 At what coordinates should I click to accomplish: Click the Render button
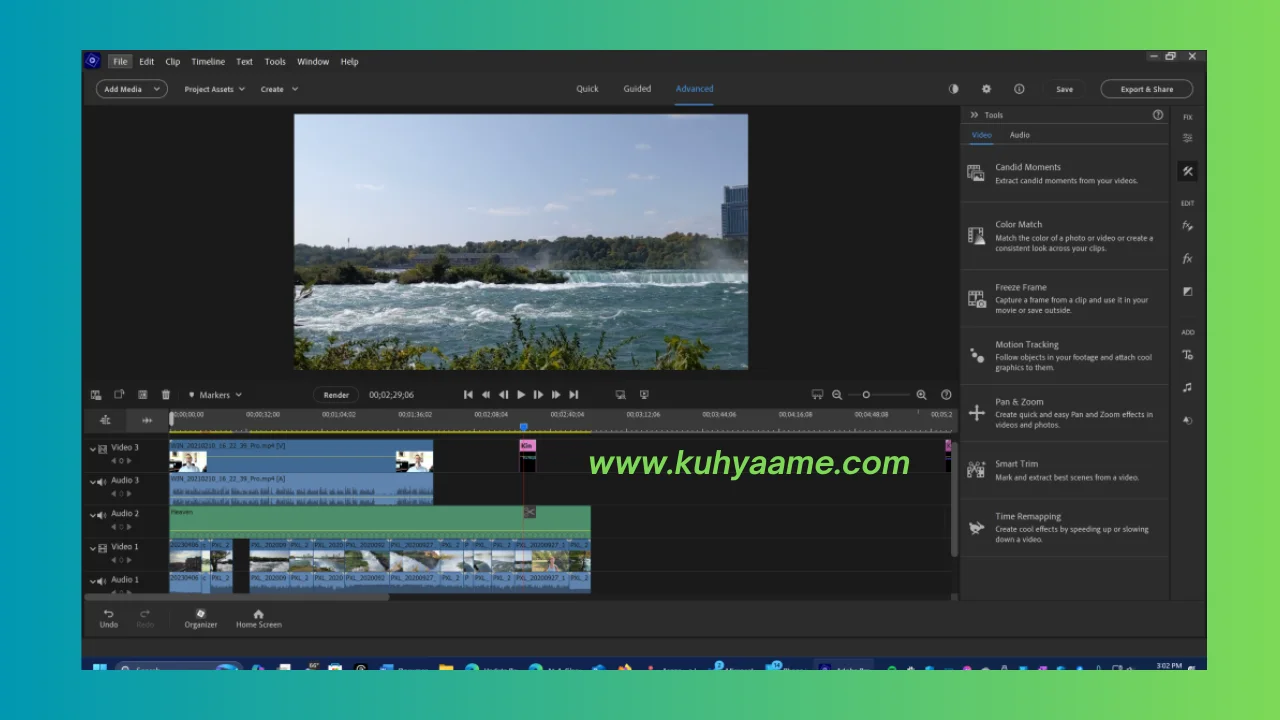pyautogui.click(x=336, y=395)
